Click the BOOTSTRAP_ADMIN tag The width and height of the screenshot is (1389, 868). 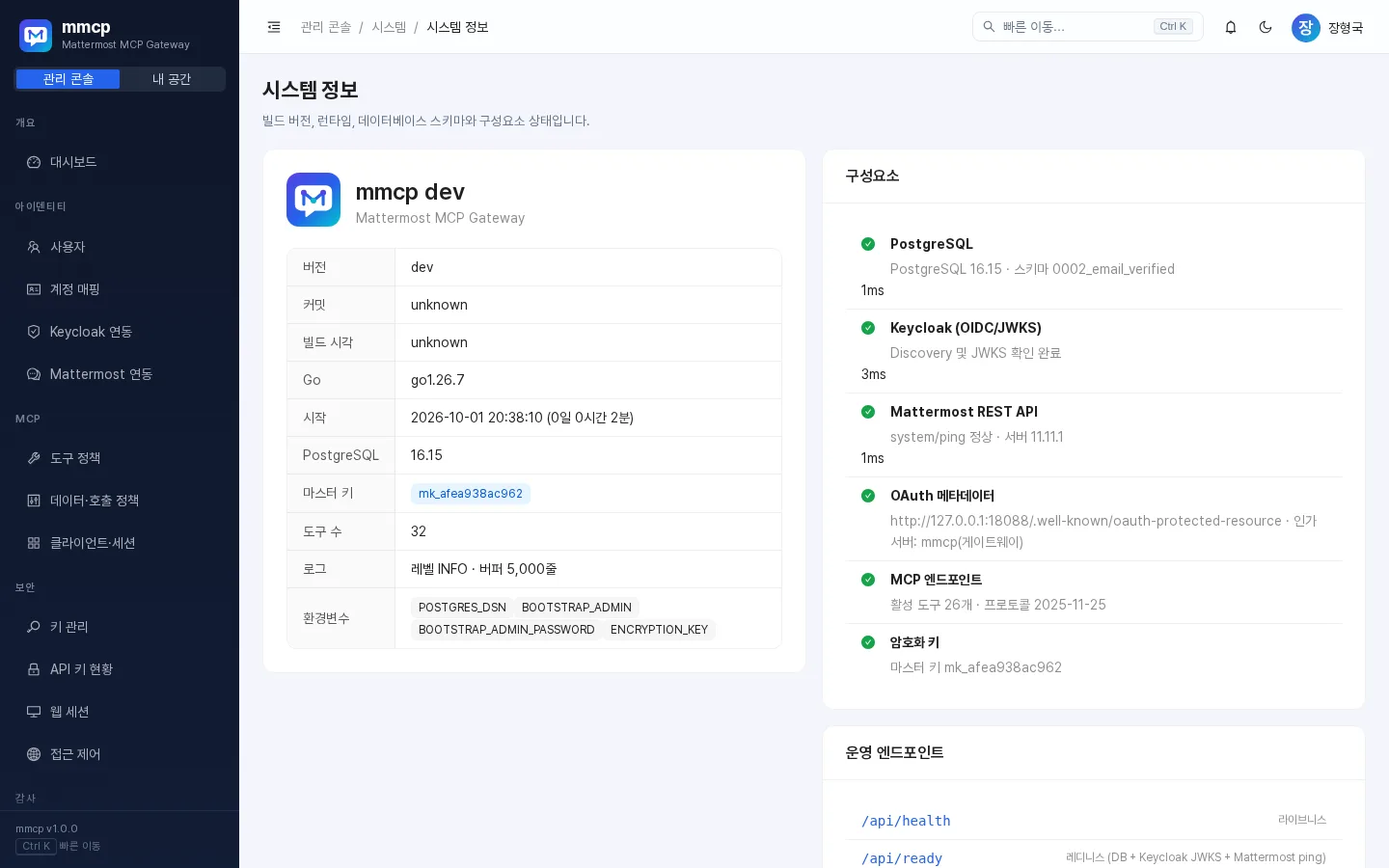577,608
